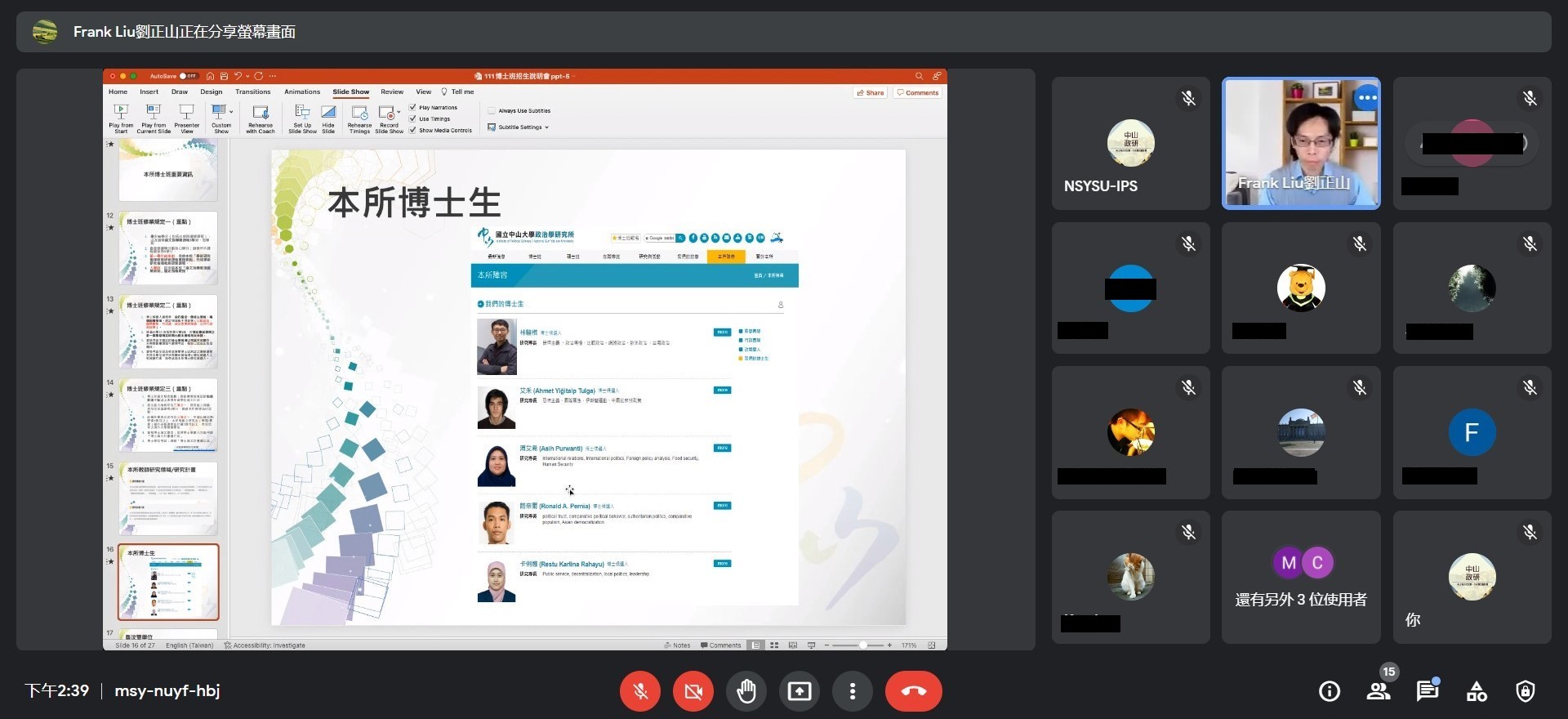Click the present screen button
Image resolution: width=1568 pixels, height=719 pixels.
pos(800,691)
